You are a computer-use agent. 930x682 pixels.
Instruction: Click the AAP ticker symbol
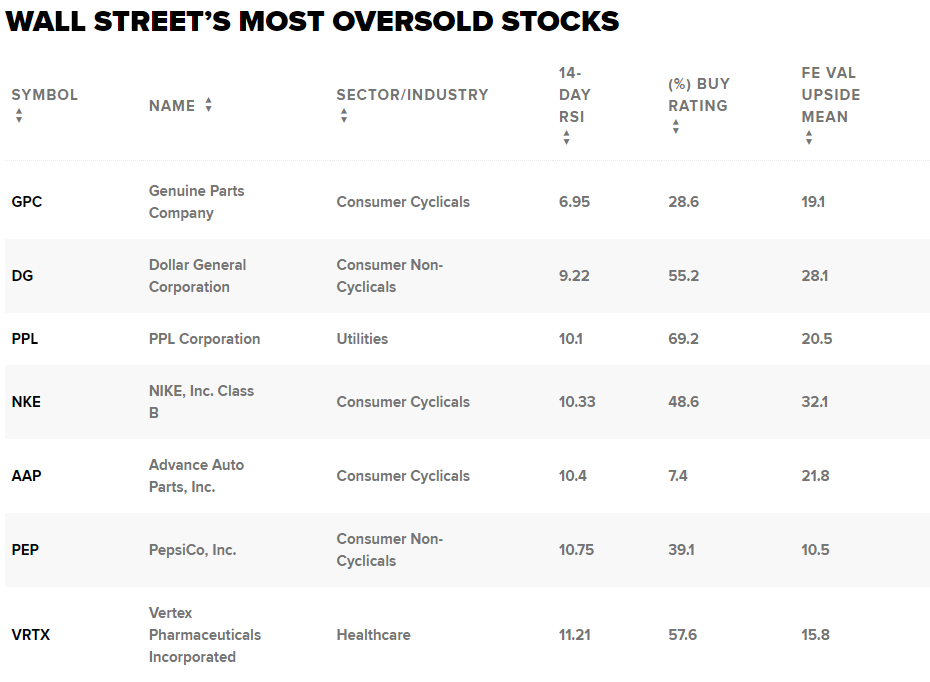[x=26, y=476]
